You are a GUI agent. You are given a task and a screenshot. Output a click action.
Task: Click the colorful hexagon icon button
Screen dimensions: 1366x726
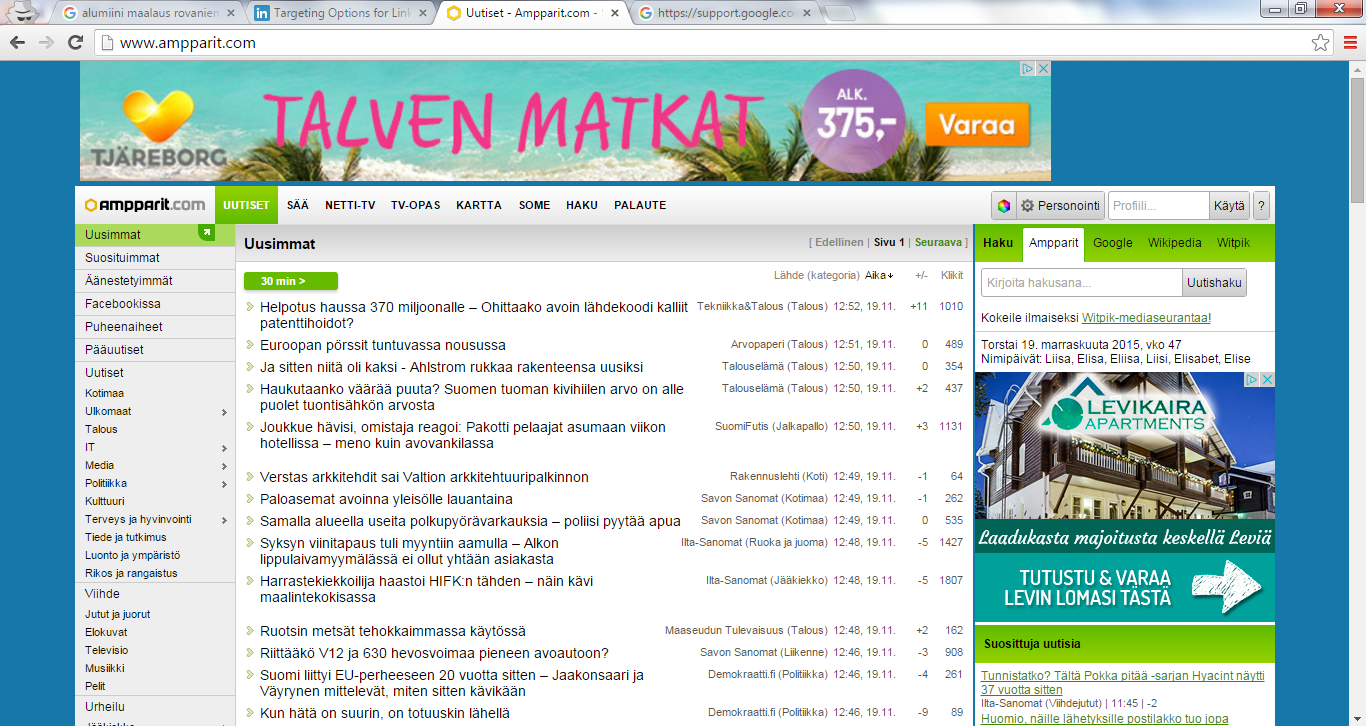(x=1003, y=206)
